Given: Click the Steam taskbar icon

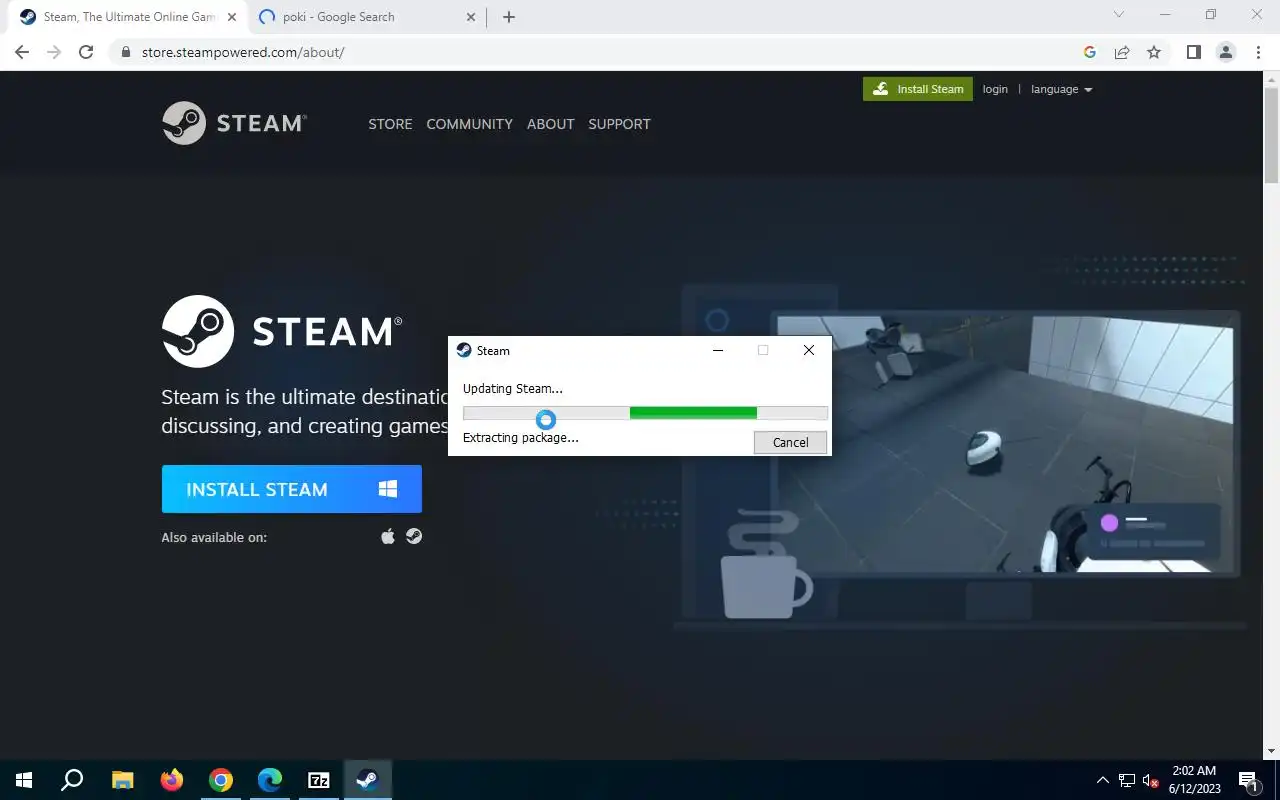Looking at the screenshot, I should [x=367, y=780].
